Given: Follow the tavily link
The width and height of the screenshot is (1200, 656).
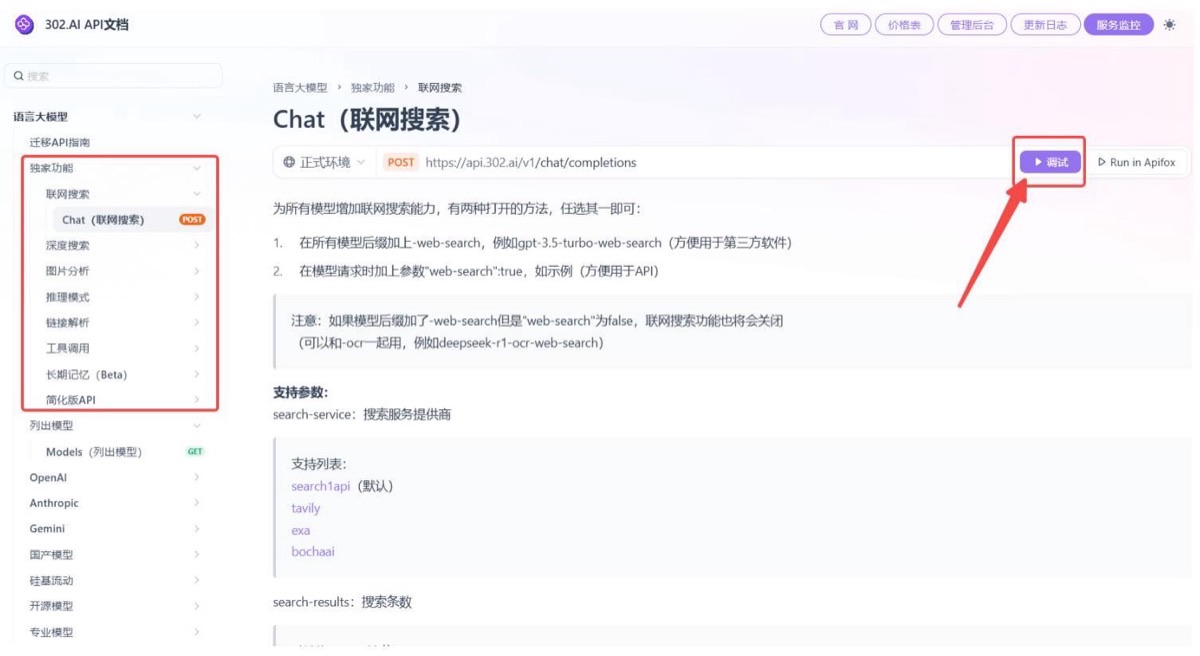Looking at the screenshot, I should 306,508.
